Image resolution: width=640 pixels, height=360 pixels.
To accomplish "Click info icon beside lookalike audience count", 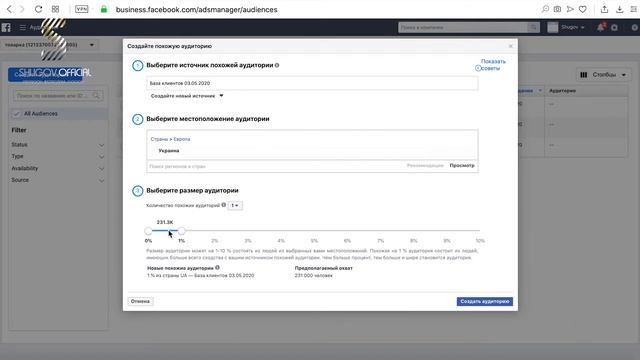I will coord(224,205).
